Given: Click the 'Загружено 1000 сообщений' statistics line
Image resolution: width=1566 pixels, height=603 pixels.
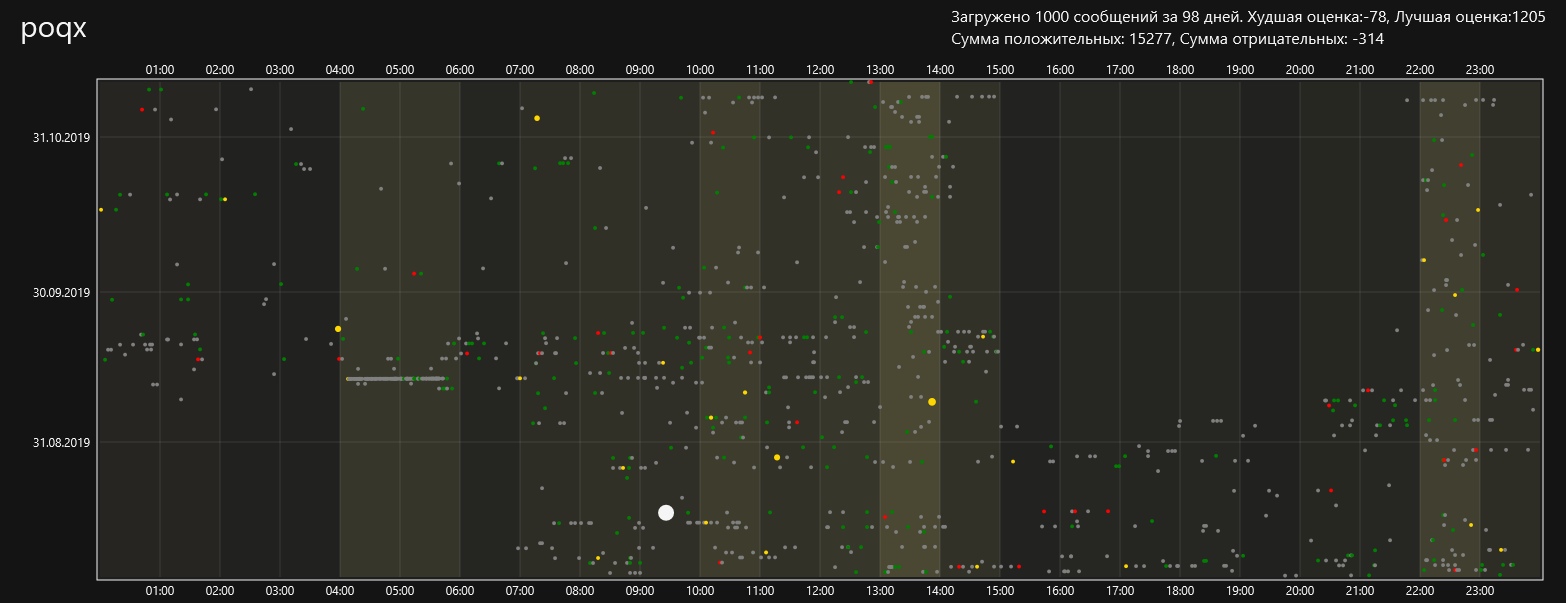Looking at the screenshot, I should pos(1248,17).
